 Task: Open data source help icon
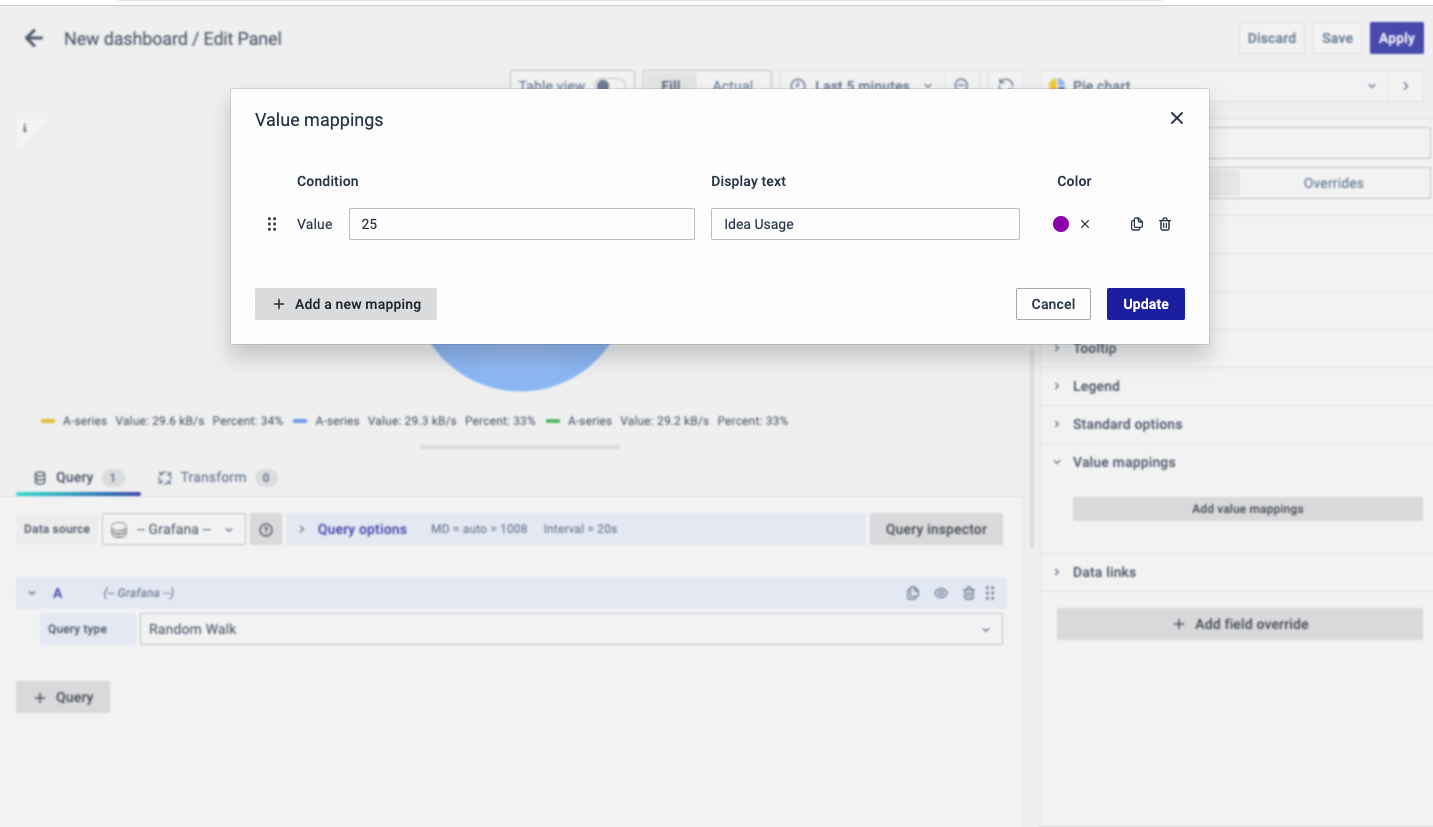pos(266,530)
